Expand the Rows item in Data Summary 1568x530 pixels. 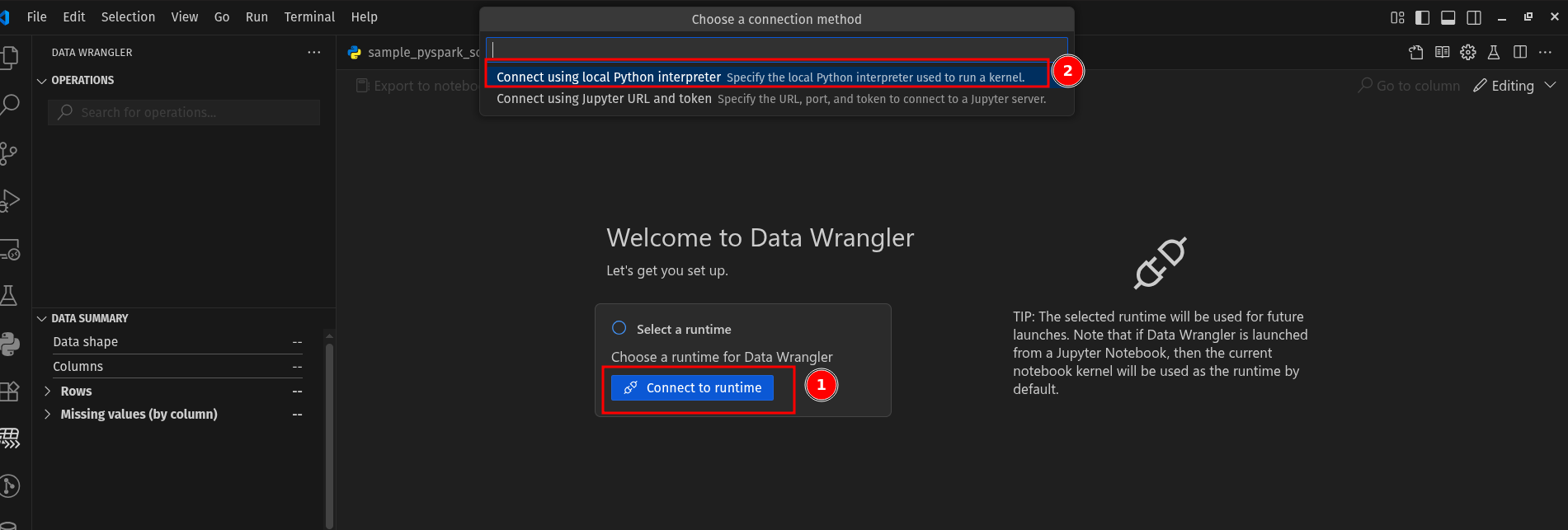(47, 391)
